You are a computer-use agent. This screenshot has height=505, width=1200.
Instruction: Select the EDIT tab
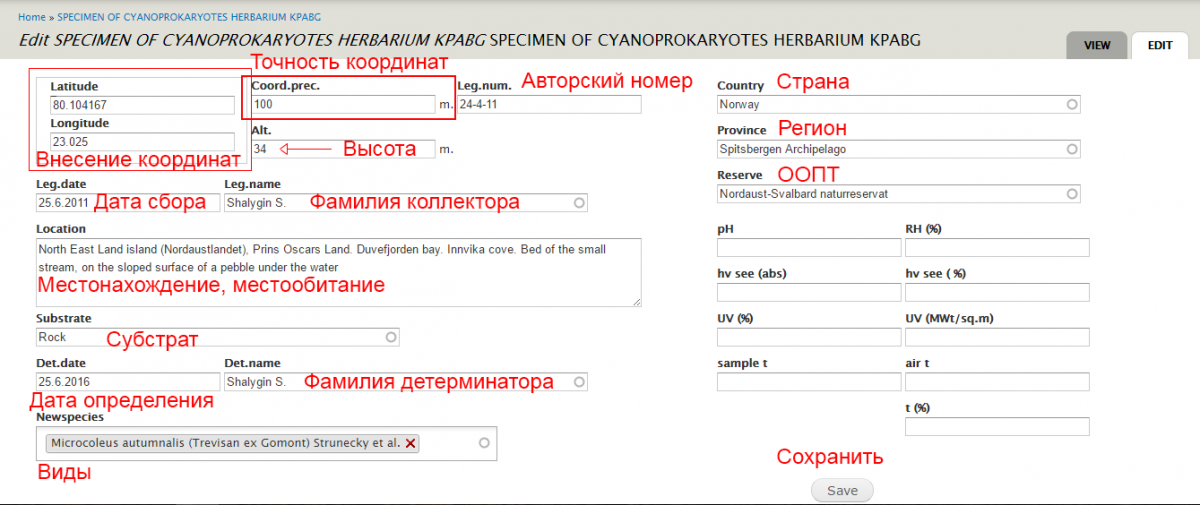1160,46
